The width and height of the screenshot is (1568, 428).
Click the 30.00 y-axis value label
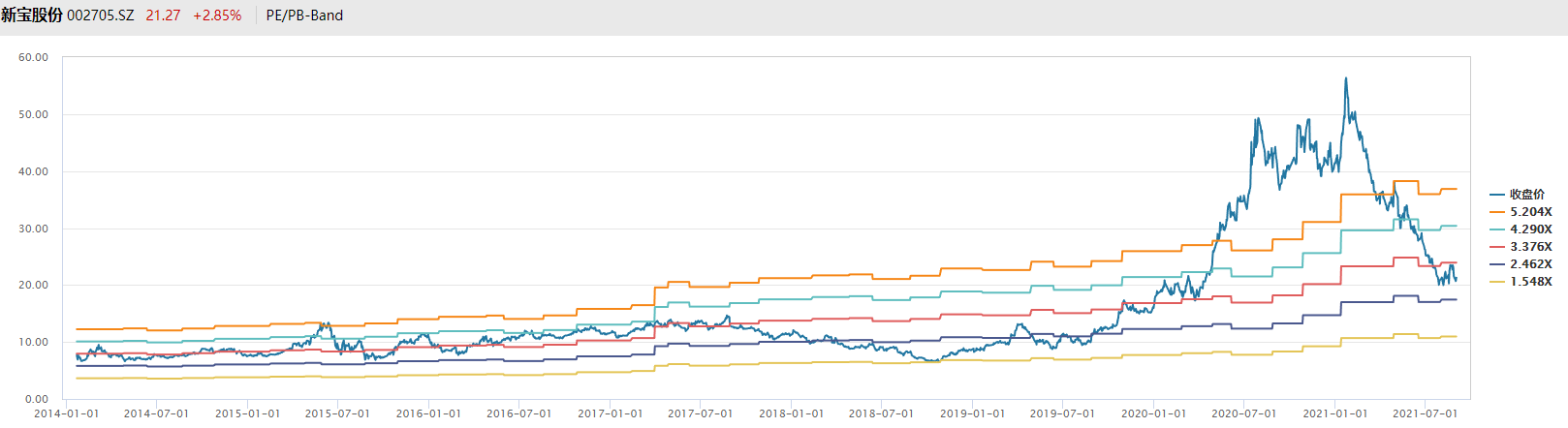33,229
